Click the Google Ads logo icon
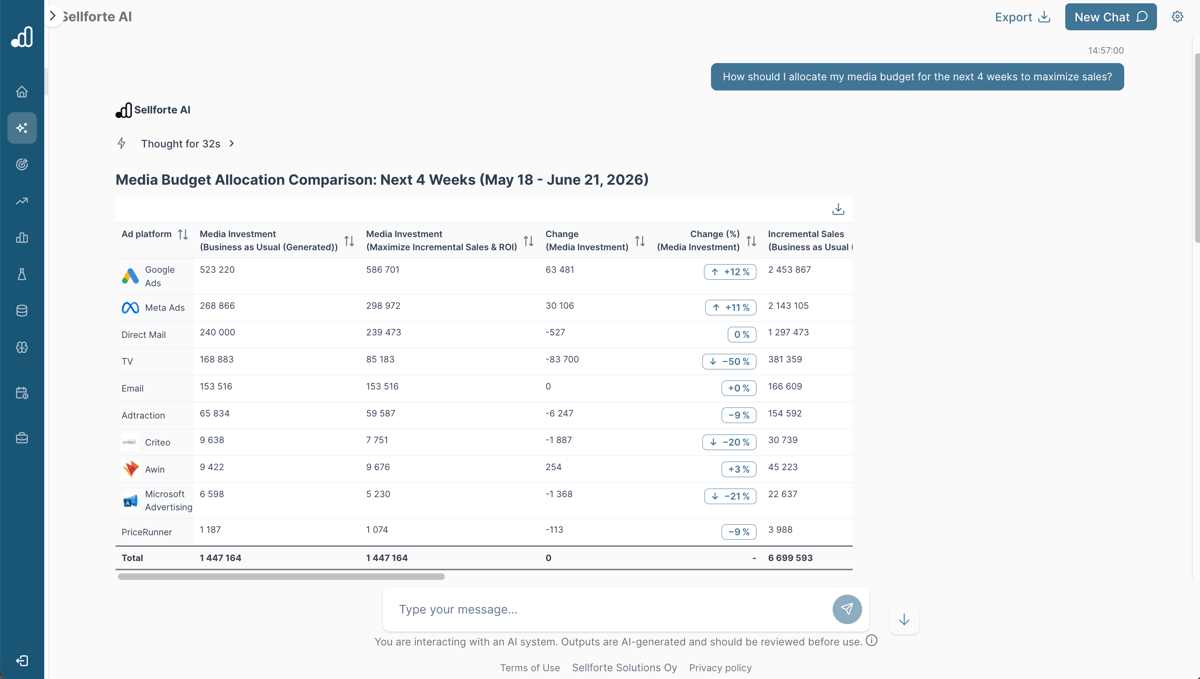 pos(130,276)
